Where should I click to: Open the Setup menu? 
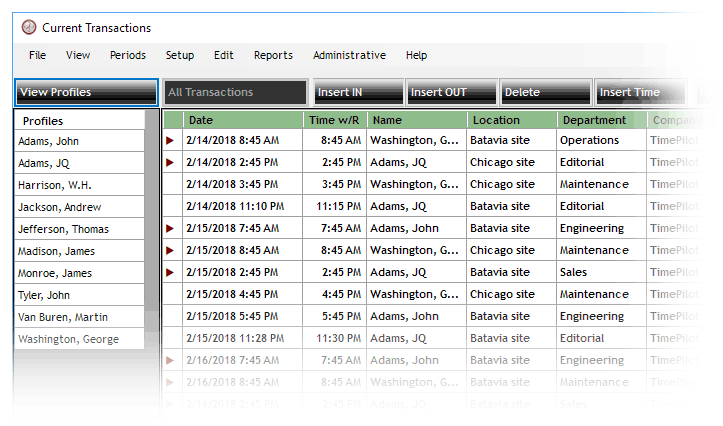180,55
